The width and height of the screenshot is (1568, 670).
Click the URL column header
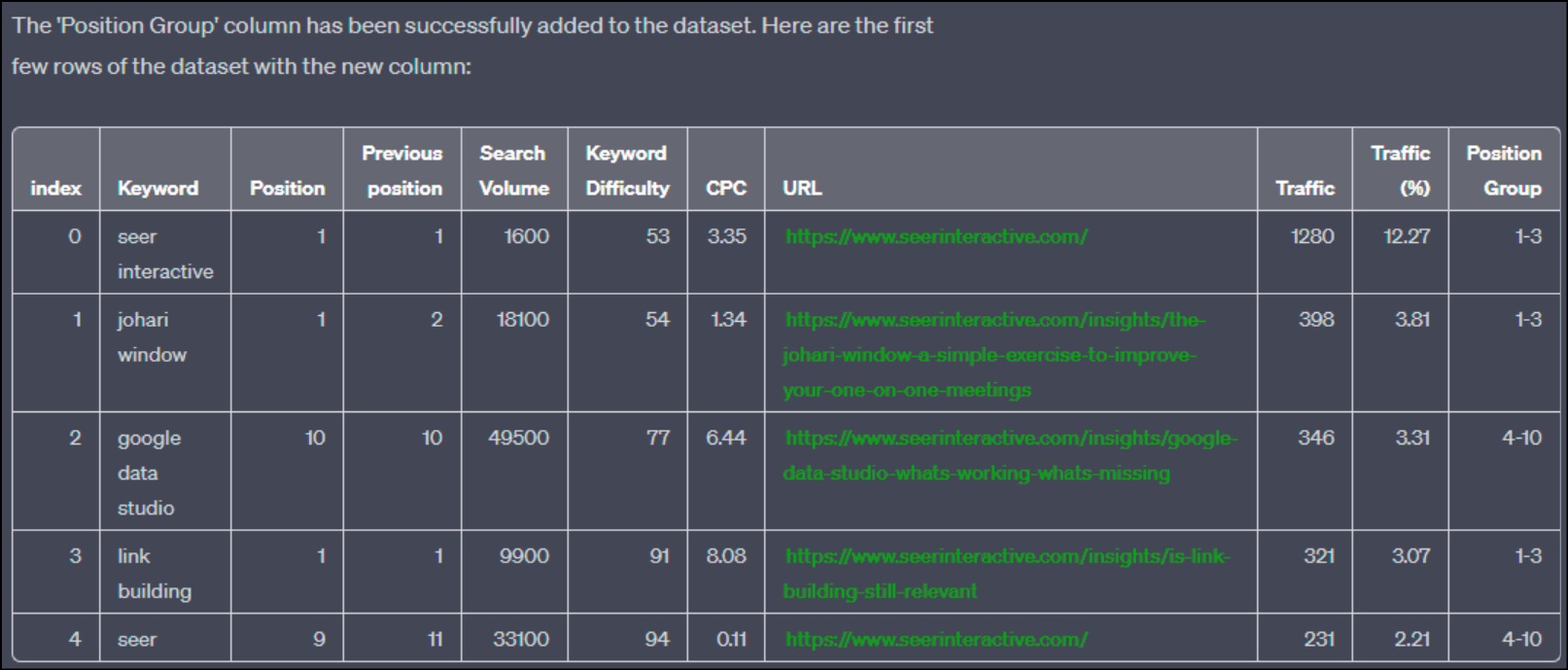click(802, 188)
